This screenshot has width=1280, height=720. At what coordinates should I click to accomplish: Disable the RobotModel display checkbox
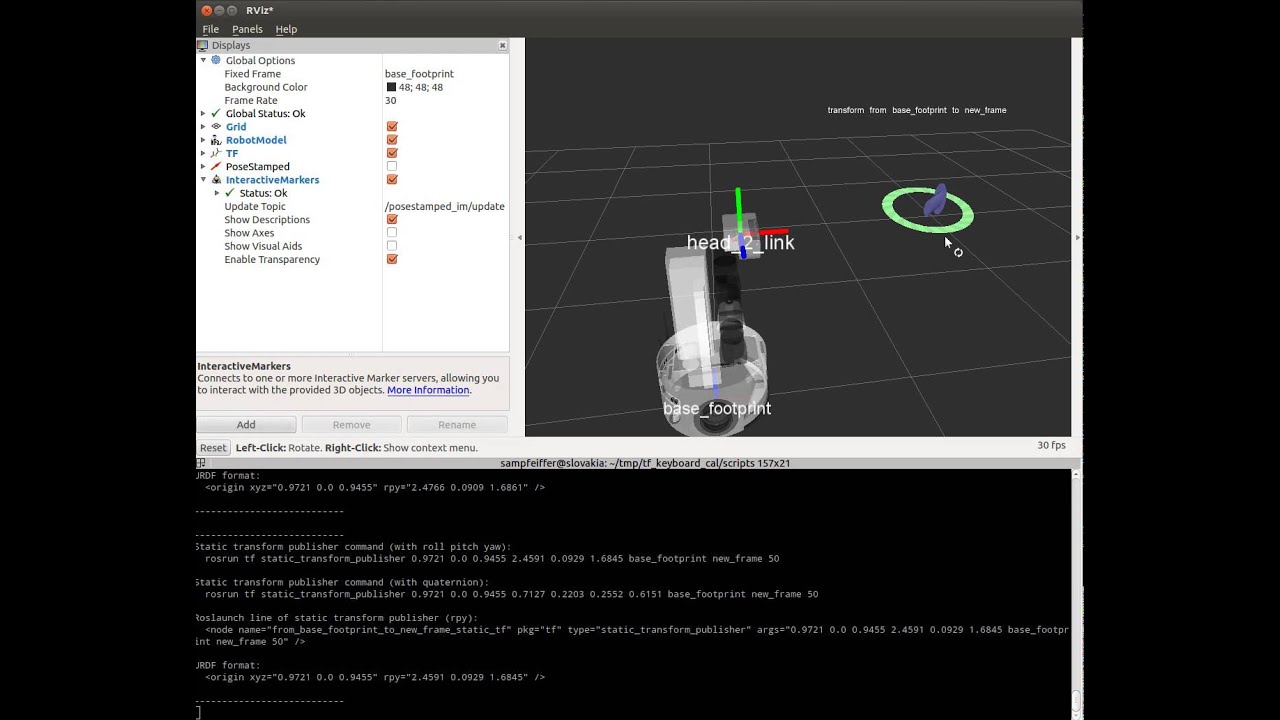pos(392,140)
